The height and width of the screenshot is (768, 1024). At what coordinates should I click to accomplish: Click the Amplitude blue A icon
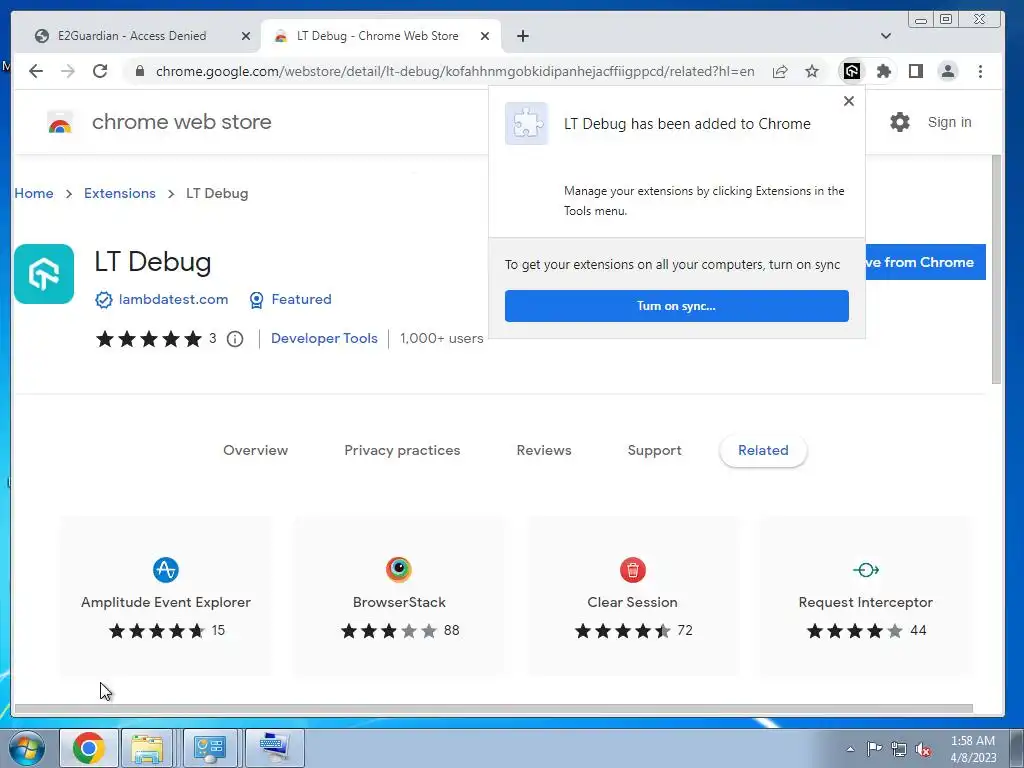coord(166,569)
